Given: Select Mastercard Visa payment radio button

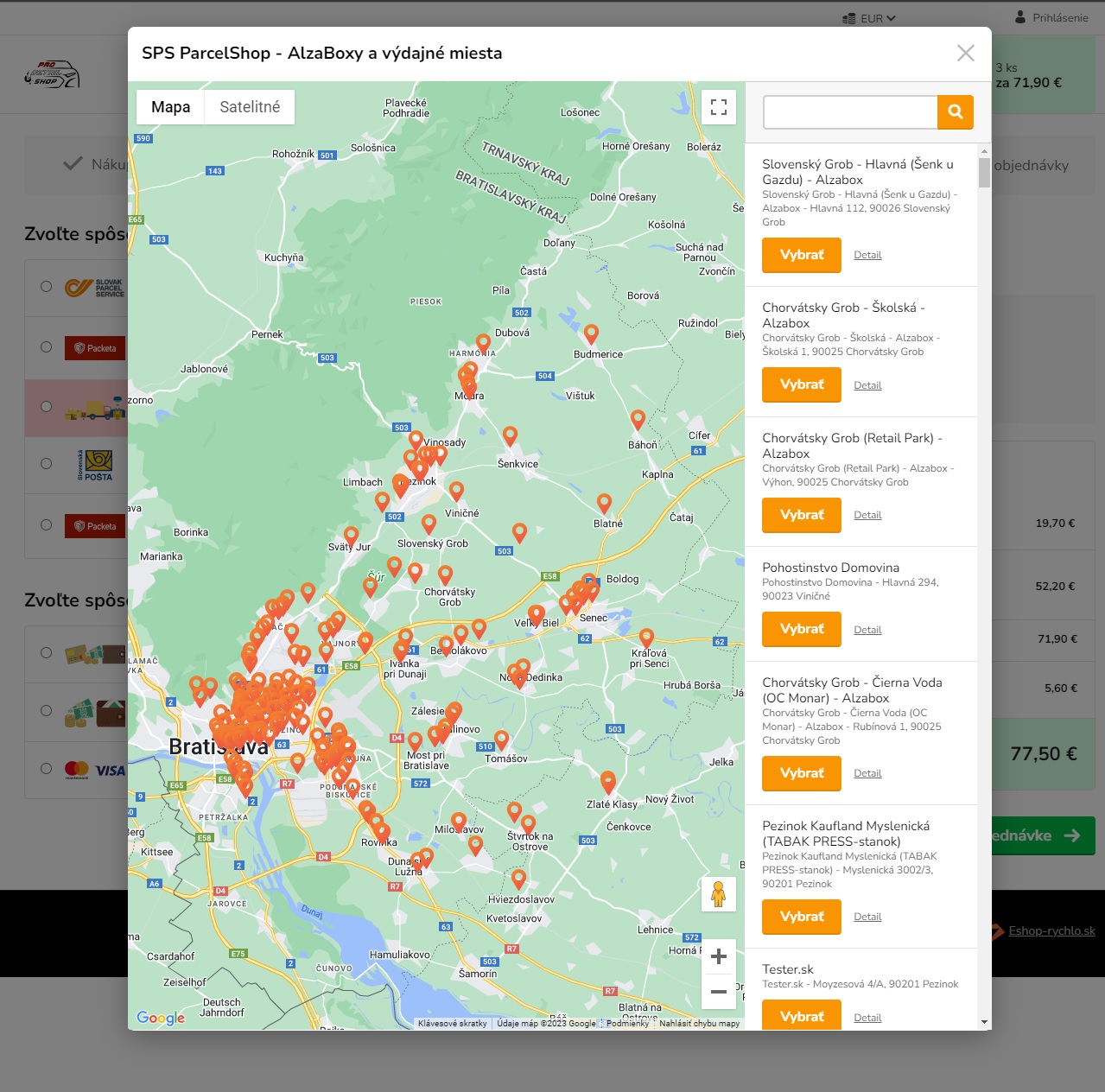Looking at the screenshot, I should click(x=46, y=768).
